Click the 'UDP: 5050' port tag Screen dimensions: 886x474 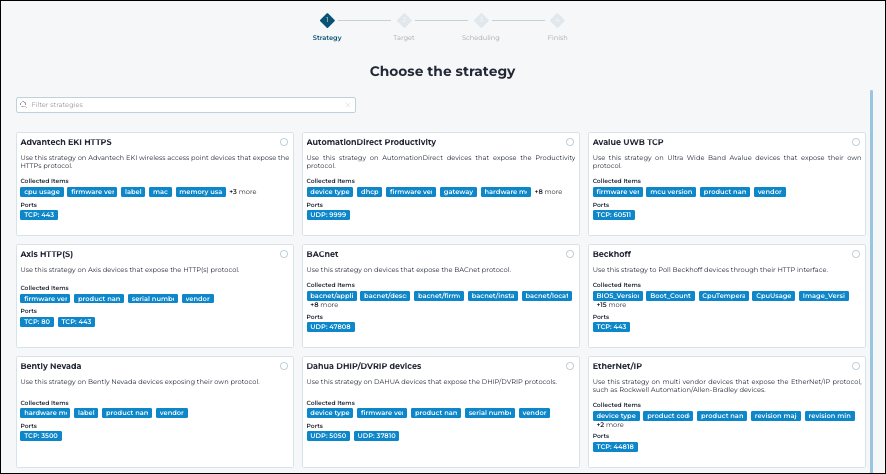click(x=328, y=436)
